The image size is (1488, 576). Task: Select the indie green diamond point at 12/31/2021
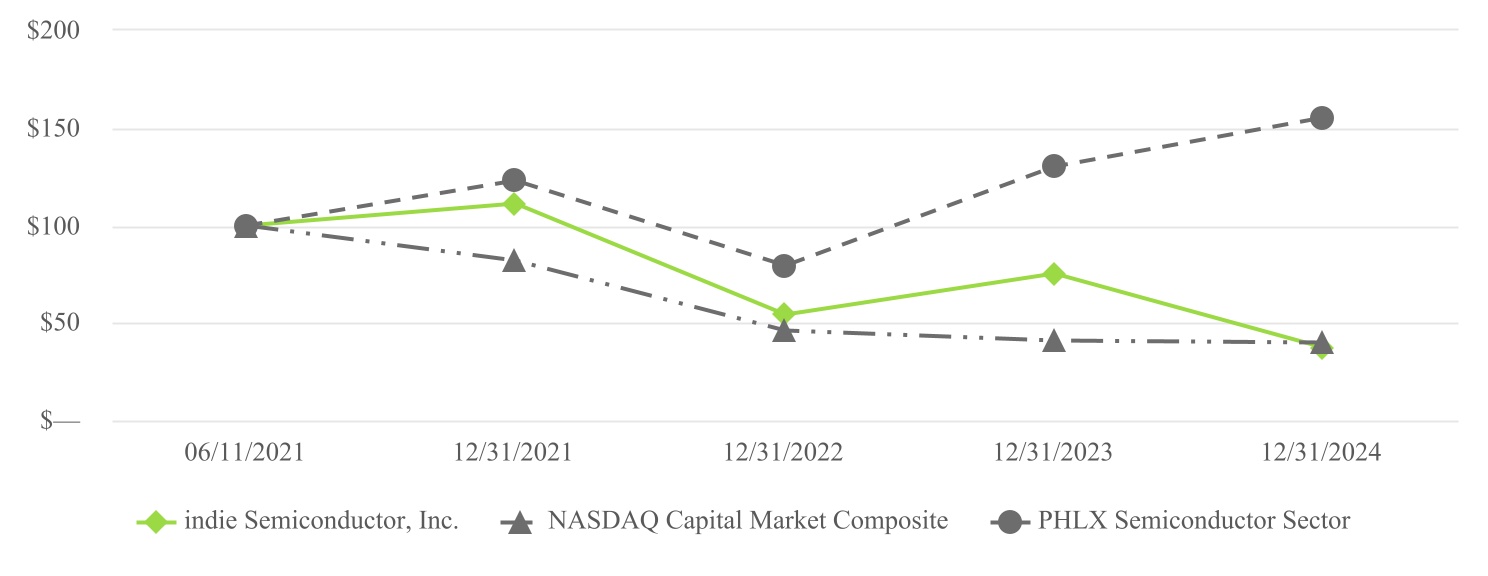point(514,204)
